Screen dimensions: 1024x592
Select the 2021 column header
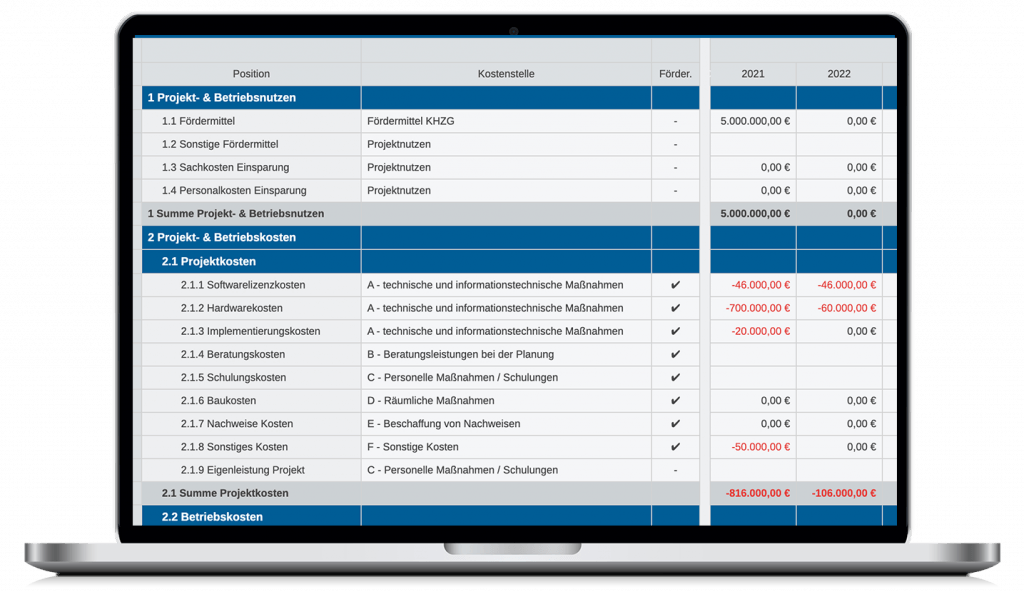click(753, 74)
